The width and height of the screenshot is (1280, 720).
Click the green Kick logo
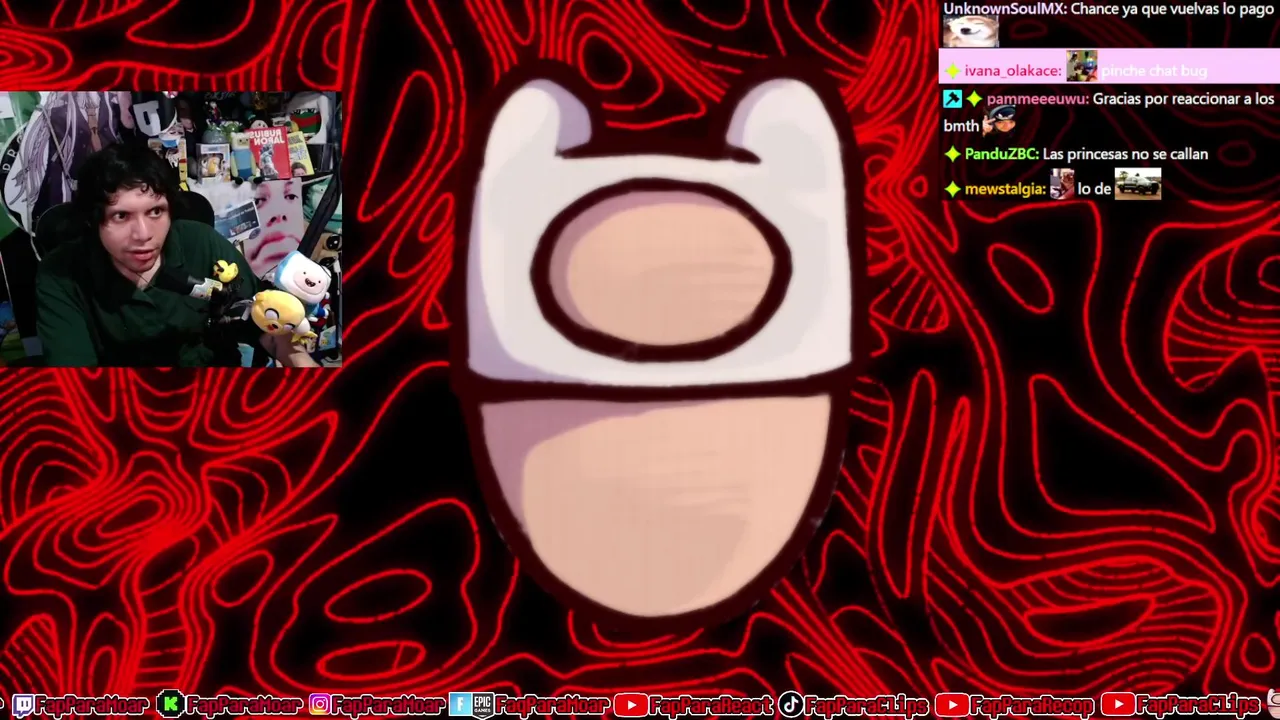(x=171, y=706)
